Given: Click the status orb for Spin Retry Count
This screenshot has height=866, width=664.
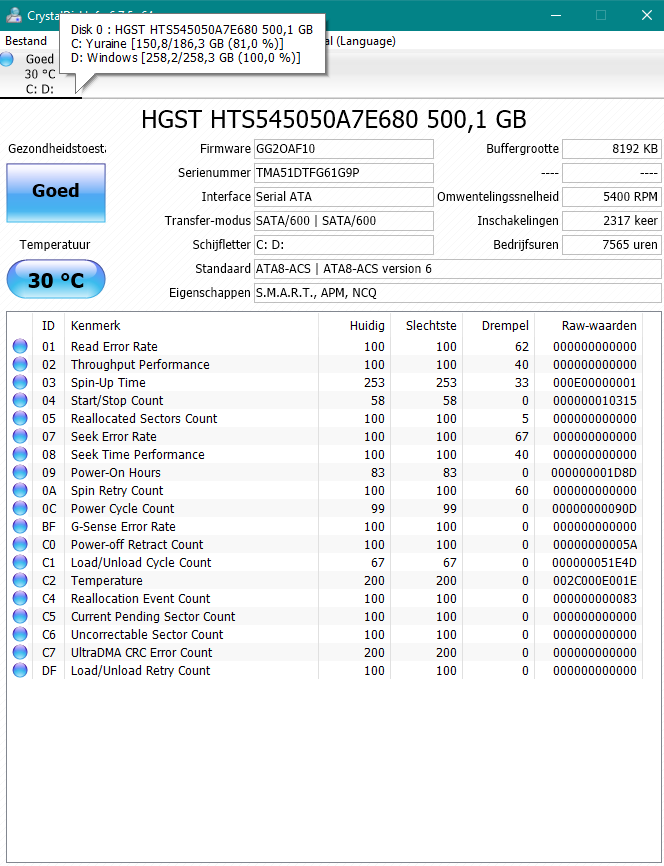Looking at the screenshot, I should tap(20, 490).
